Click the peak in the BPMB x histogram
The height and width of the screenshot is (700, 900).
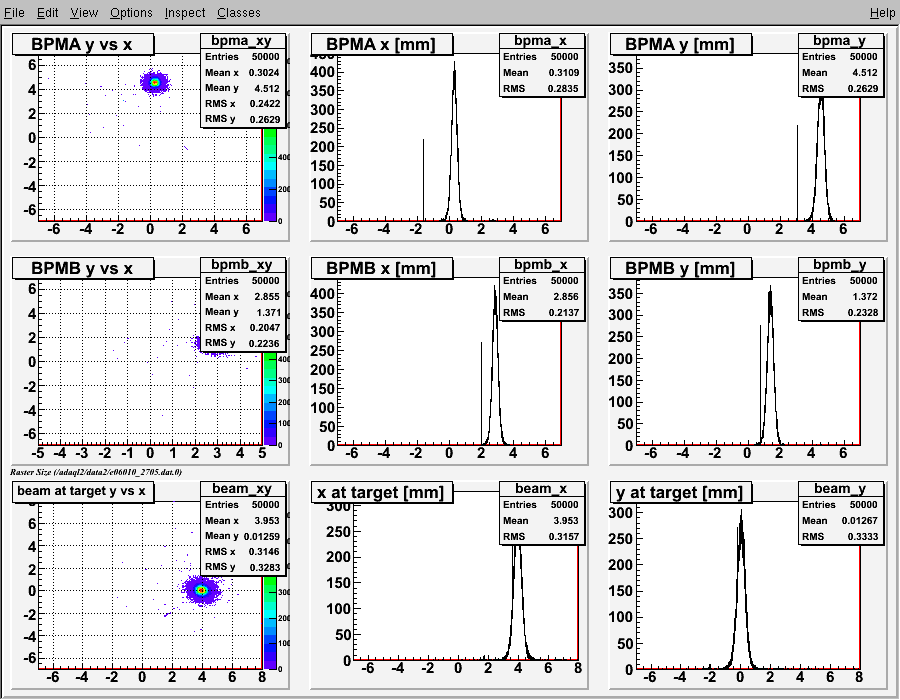click(495, 290)
